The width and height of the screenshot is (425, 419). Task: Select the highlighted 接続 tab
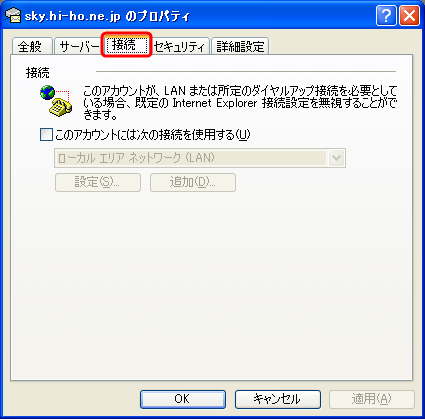tap(126, 44)
